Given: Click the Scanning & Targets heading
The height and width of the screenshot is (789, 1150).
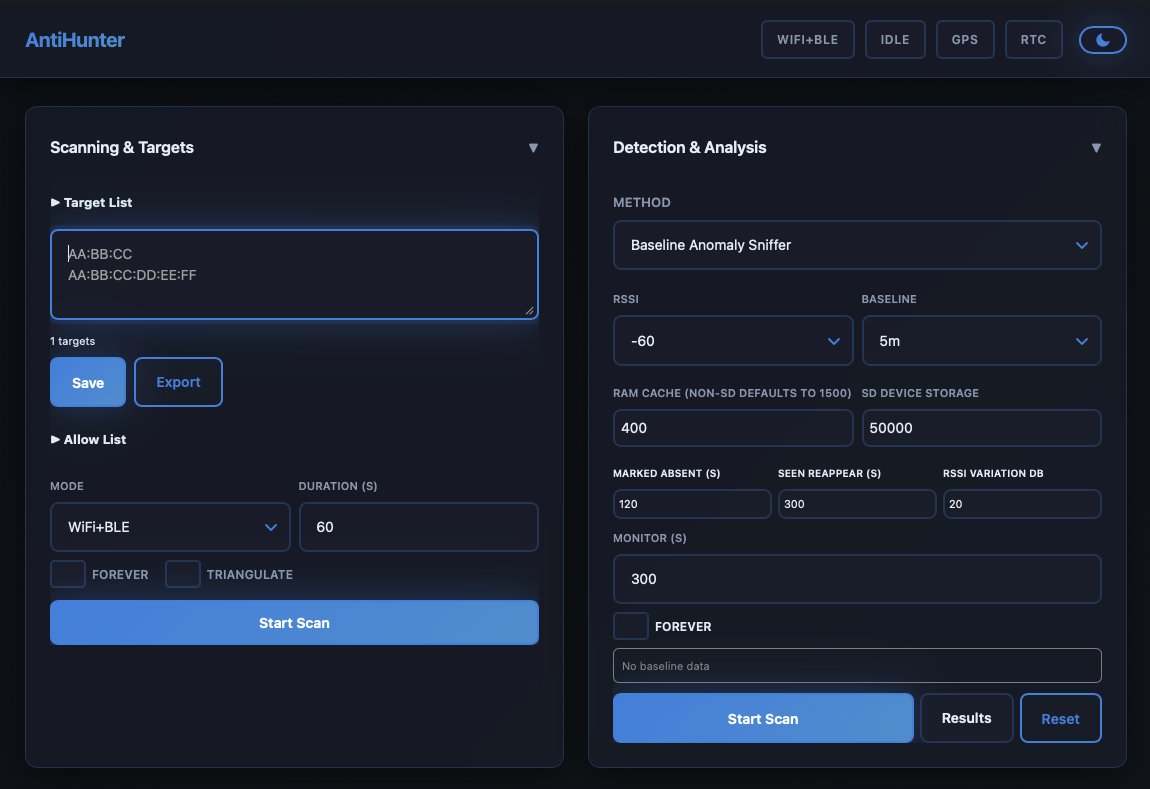Looking at the screenshot, I should click(122, 147).
